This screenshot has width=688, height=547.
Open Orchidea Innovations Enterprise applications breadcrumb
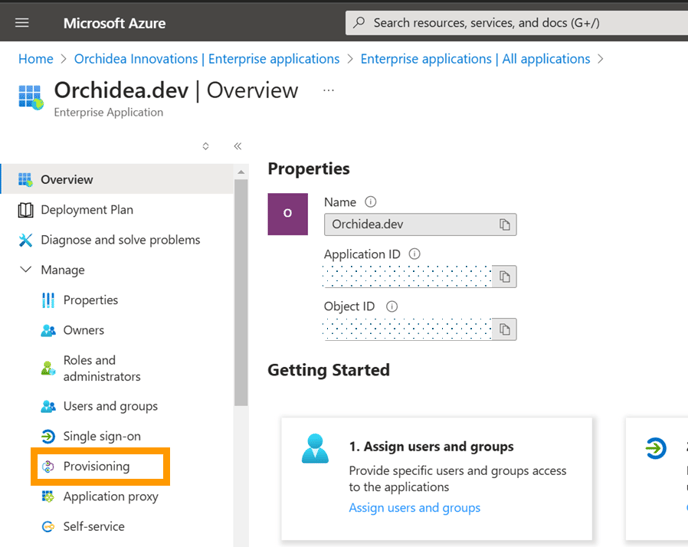[x=207, y=59]
